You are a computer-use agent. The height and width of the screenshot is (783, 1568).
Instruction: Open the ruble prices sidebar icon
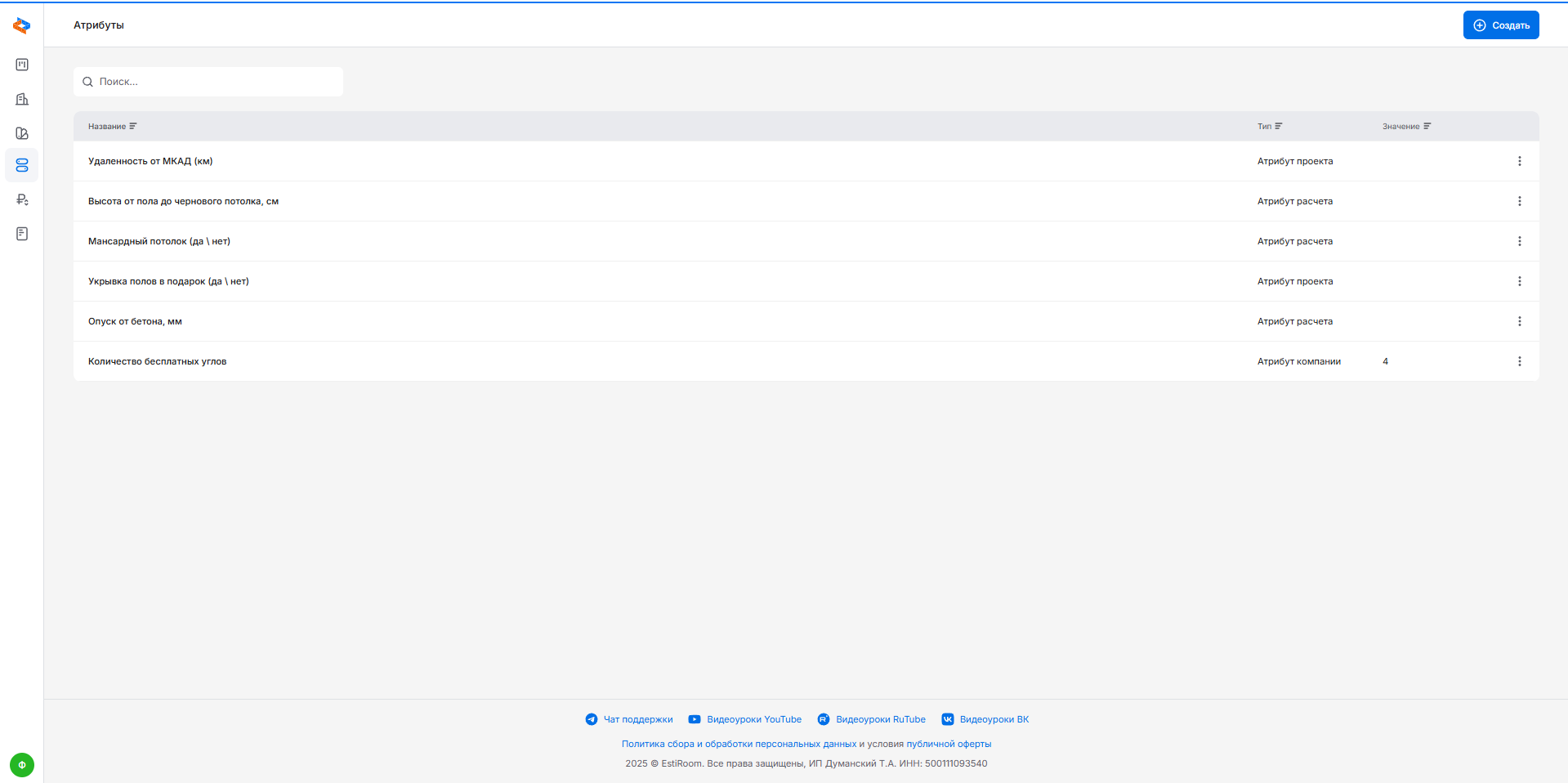(22, 199)
